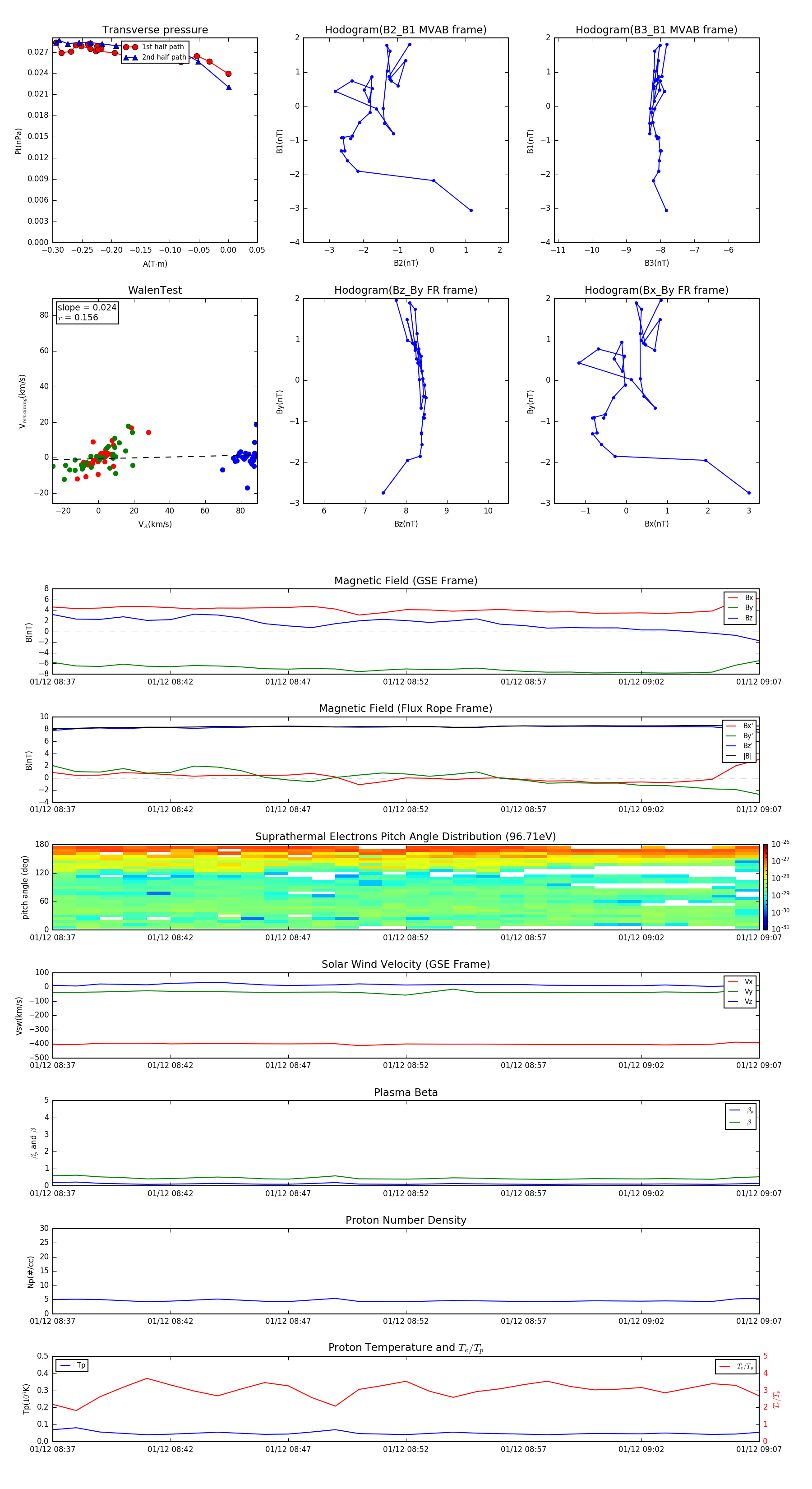The width and height of the screenshot is (812, 1489).
Task: Click the 'Magnetic Field (GSE Frame)' title
Action: coord(406,581)
